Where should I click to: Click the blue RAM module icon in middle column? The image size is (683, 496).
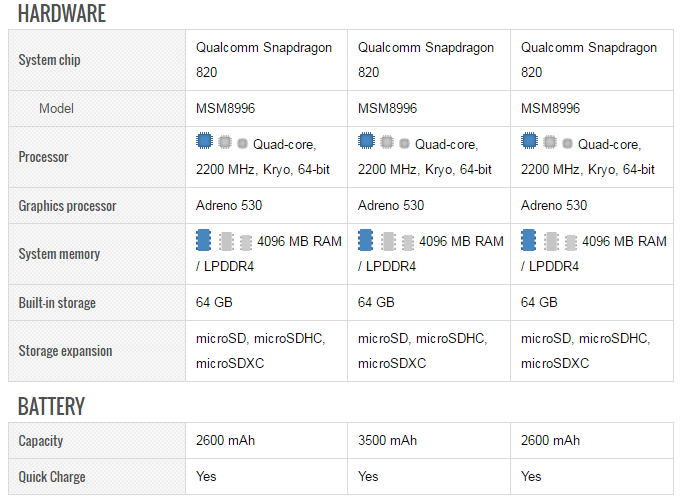point(366,240)
